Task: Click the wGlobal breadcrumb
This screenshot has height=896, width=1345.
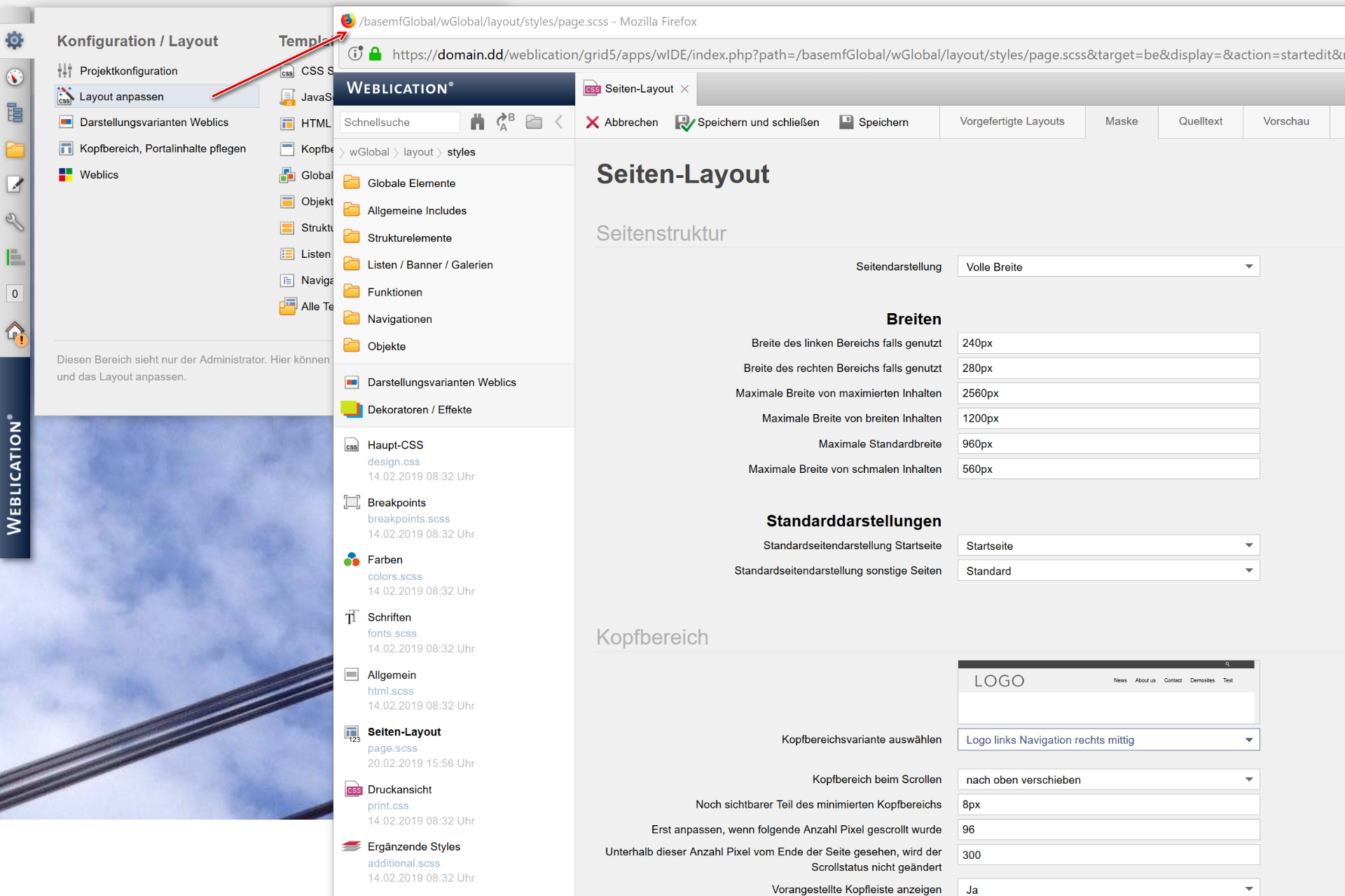Action: (369, 152)
